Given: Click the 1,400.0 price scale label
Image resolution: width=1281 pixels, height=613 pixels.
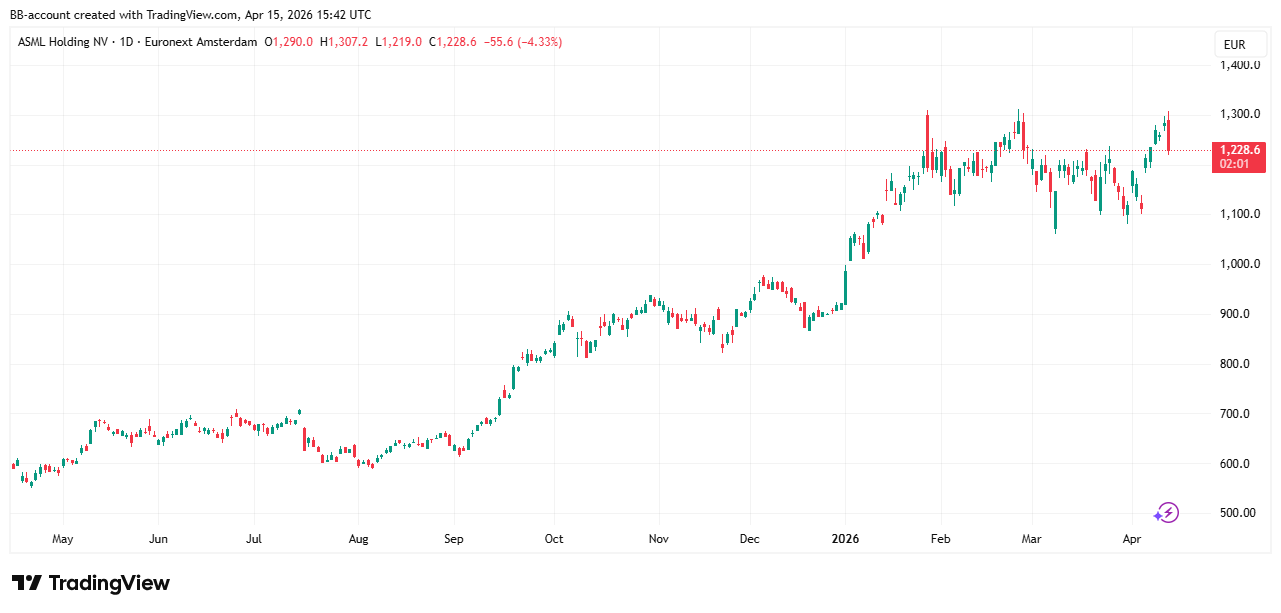Looking at the screenshot, I should [1239, 65].
